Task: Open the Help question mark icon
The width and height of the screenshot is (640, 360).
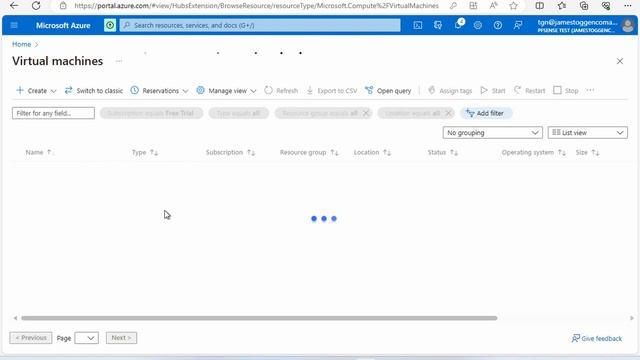Action: pyautogui.click(x=498, y=25)
